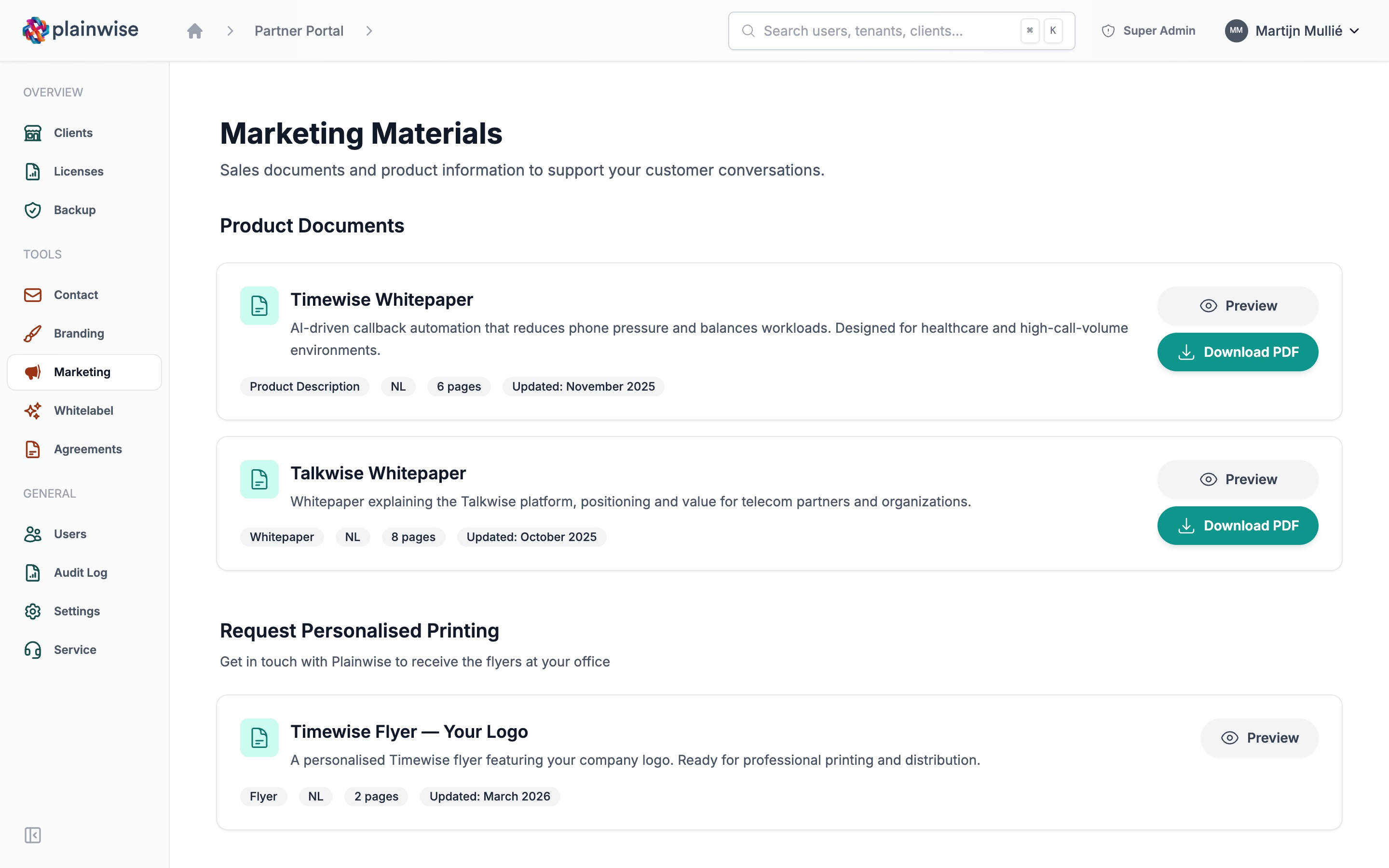Click chevron after Partner Portal breadcrumb
This screenshot has width=1389, height=868.
pos(369,30)
